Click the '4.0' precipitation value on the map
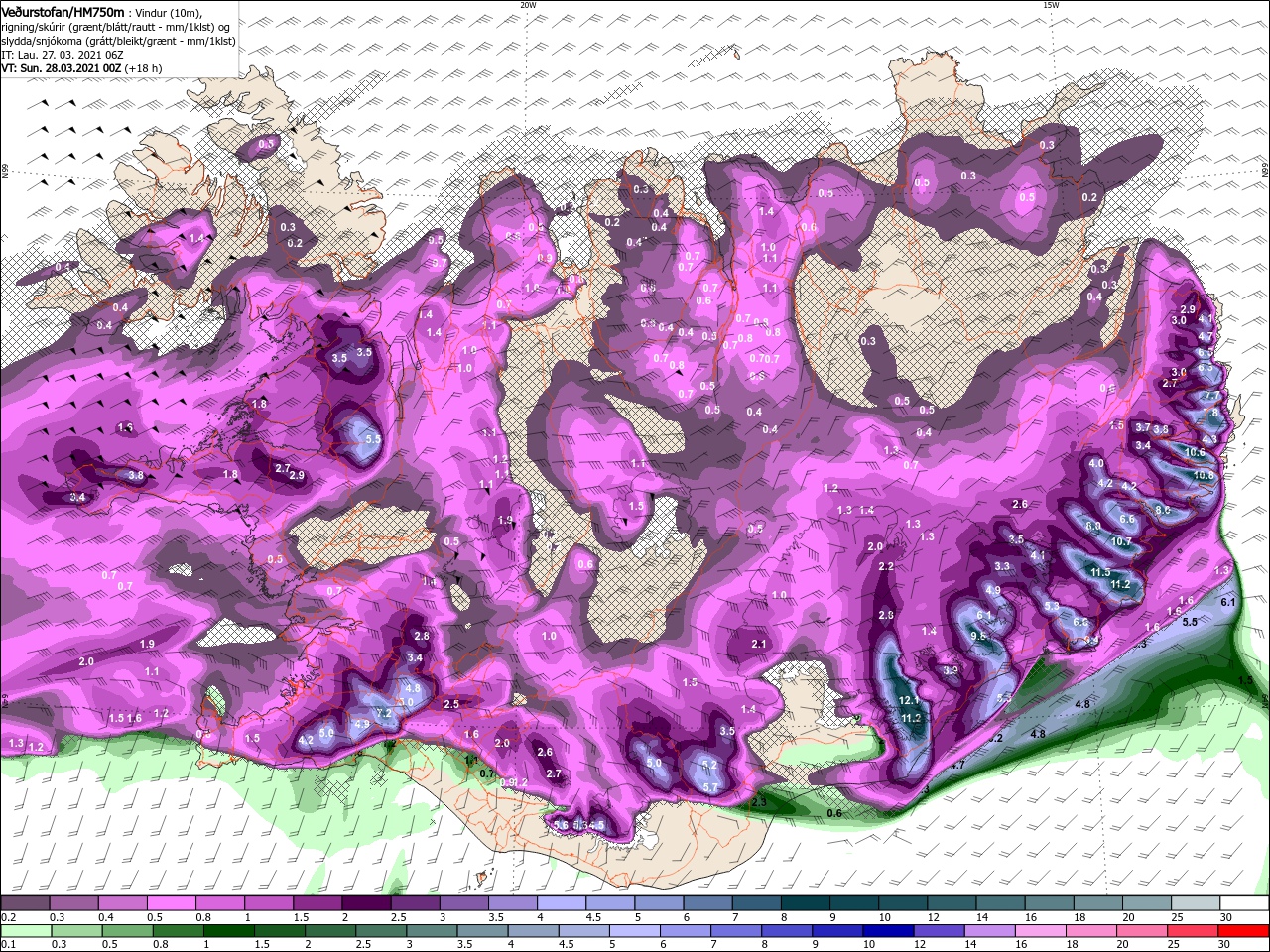 pyautogui.click(x=1096, y=463)
